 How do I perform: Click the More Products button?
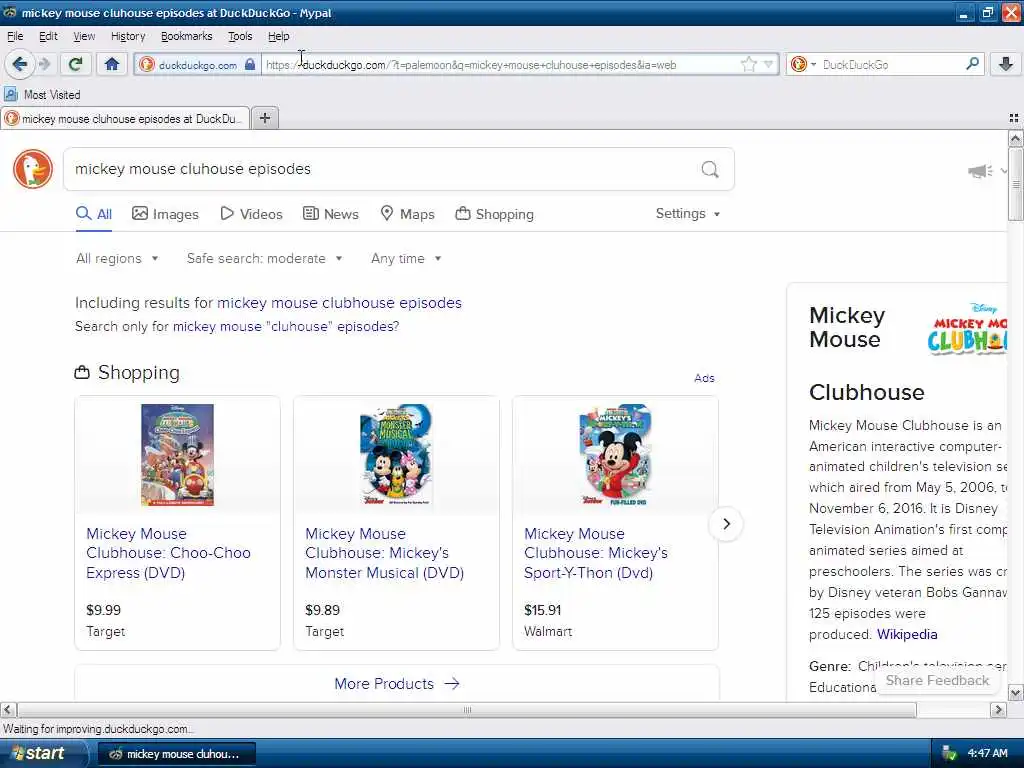coord(396,684)
